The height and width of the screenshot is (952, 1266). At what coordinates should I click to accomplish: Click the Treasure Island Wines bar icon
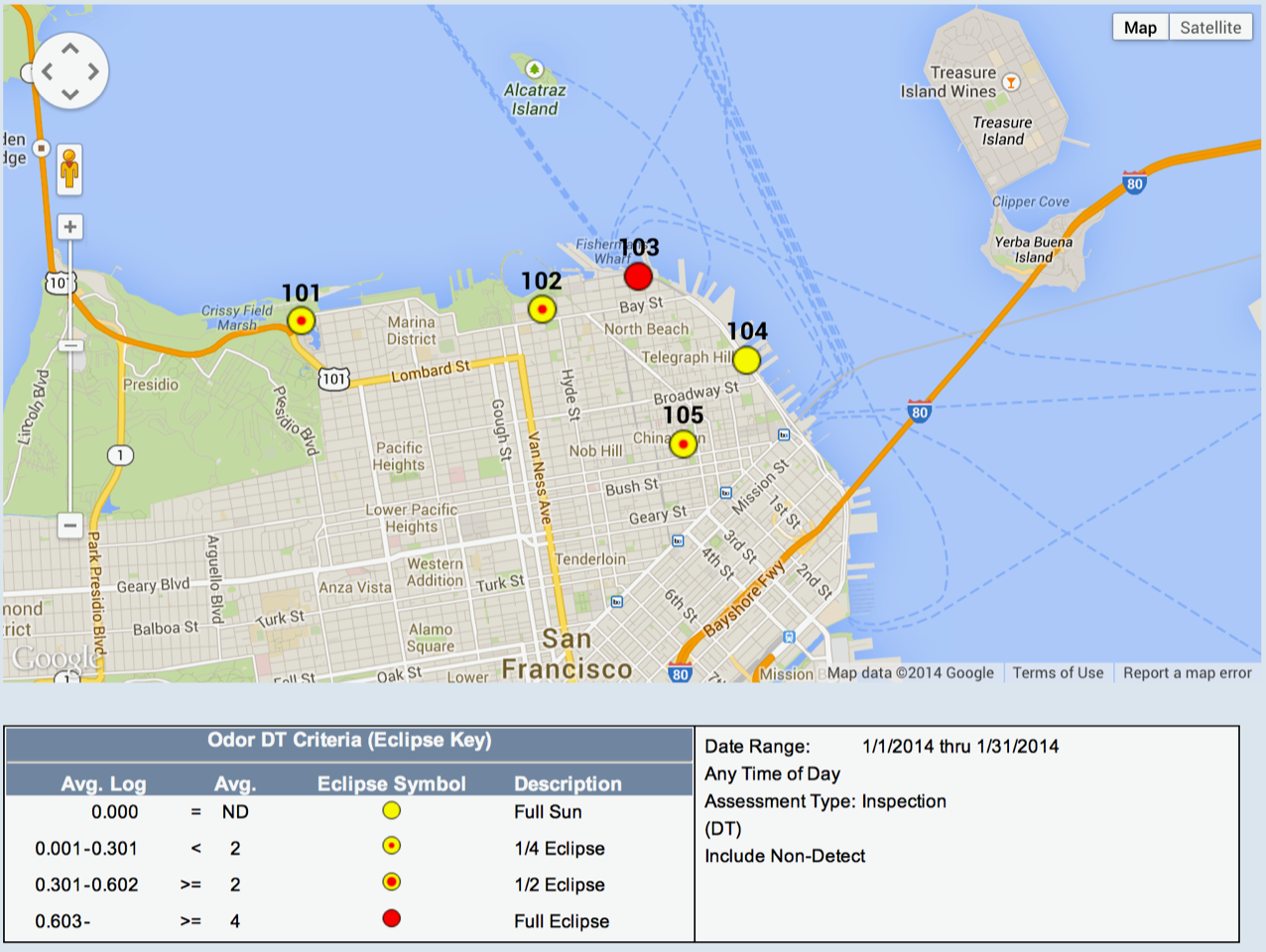point(1010,82)
